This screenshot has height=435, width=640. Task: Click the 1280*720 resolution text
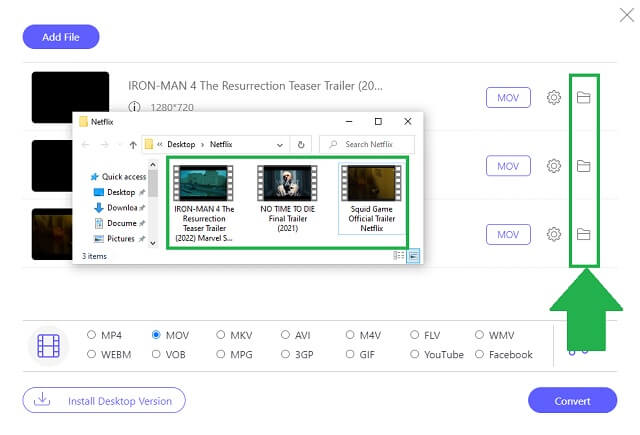click(x=172, y=107)
